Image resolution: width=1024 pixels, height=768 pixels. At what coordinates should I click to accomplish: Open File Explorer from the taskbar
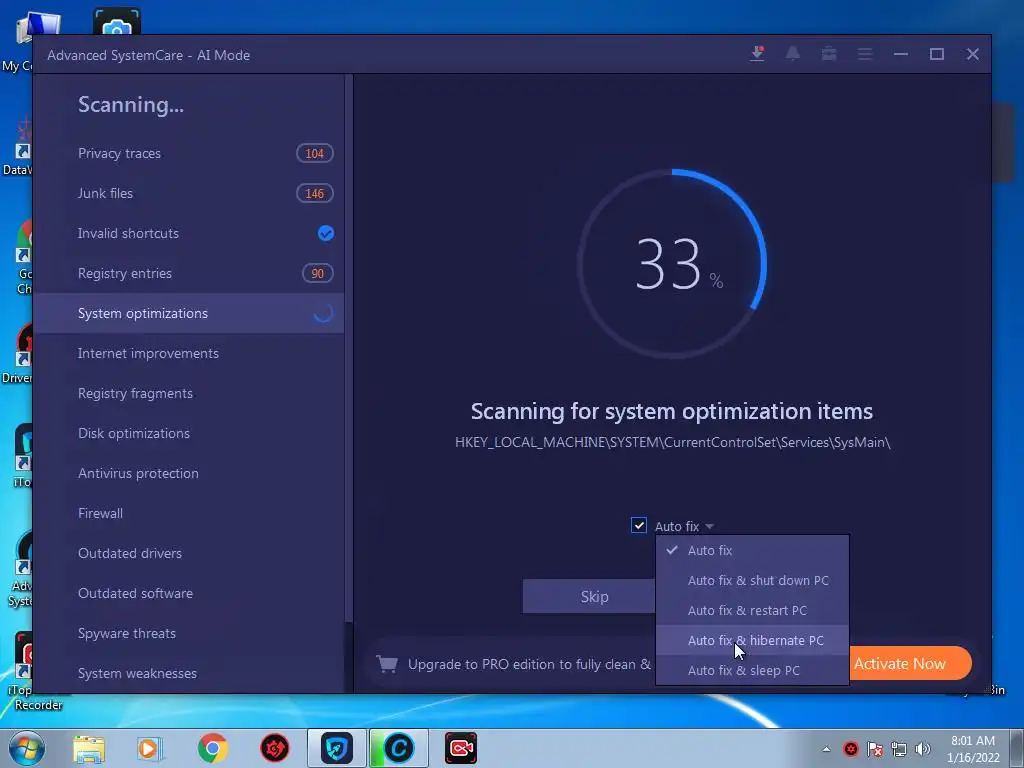coord(89,749)
